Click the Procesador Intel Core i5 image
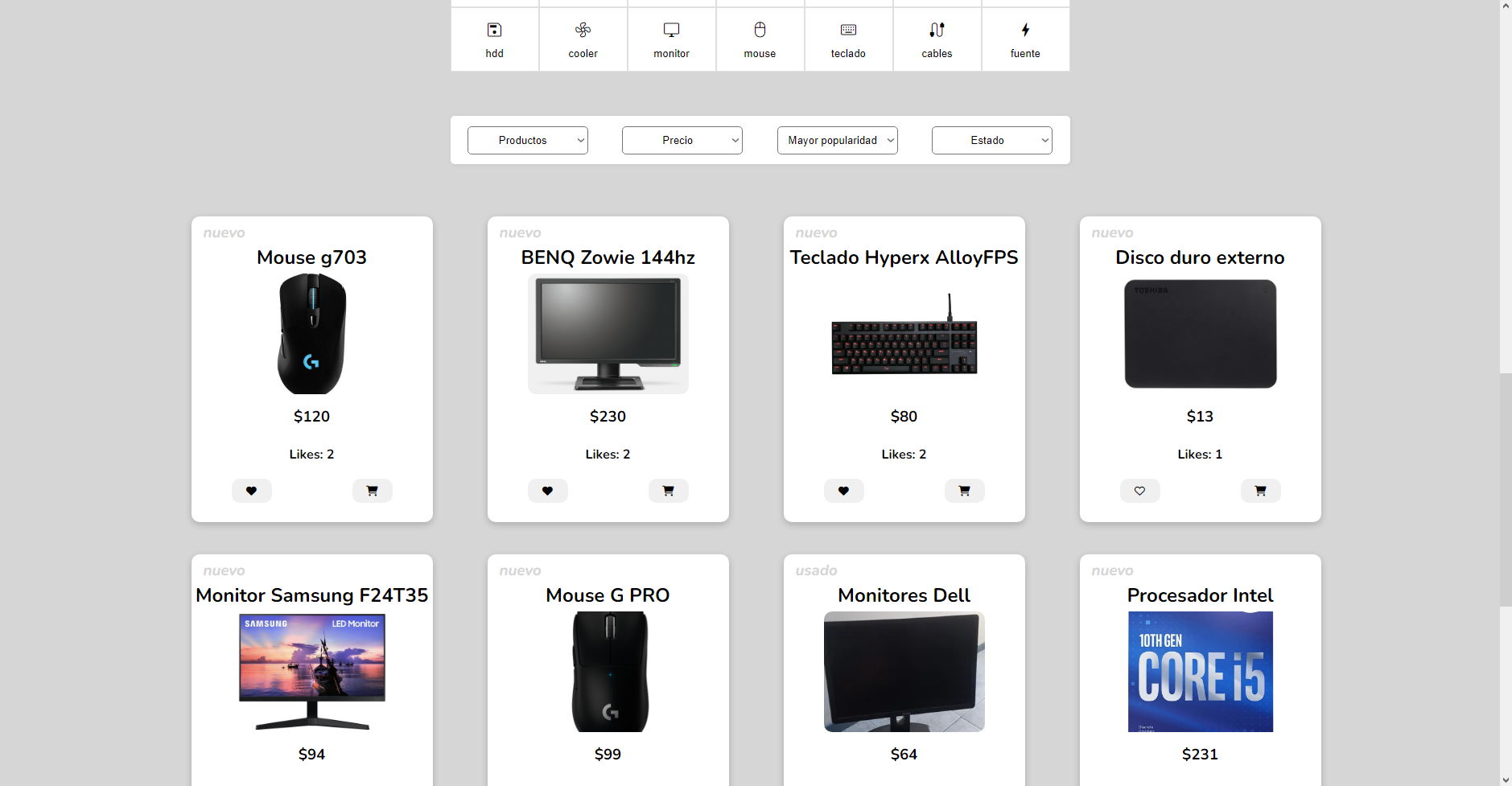The height and width of the screenshot is (786, 1512). tap(1200, 672)
